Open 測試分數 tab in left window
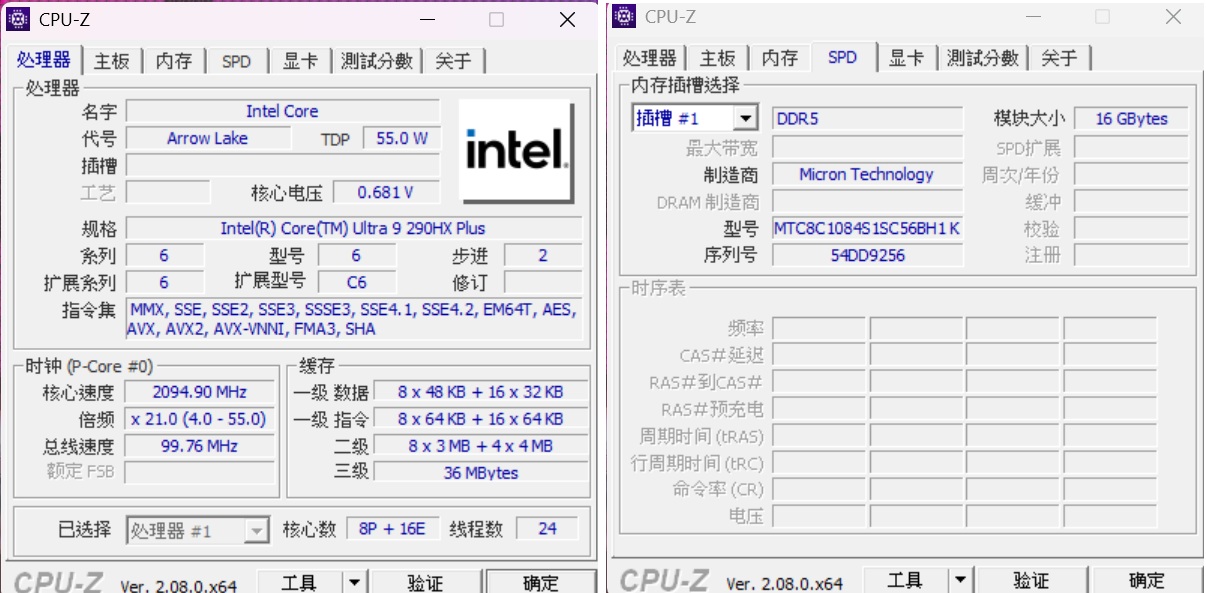The width and height of the screenshot is (1206, 593). [x=377, y=61]
